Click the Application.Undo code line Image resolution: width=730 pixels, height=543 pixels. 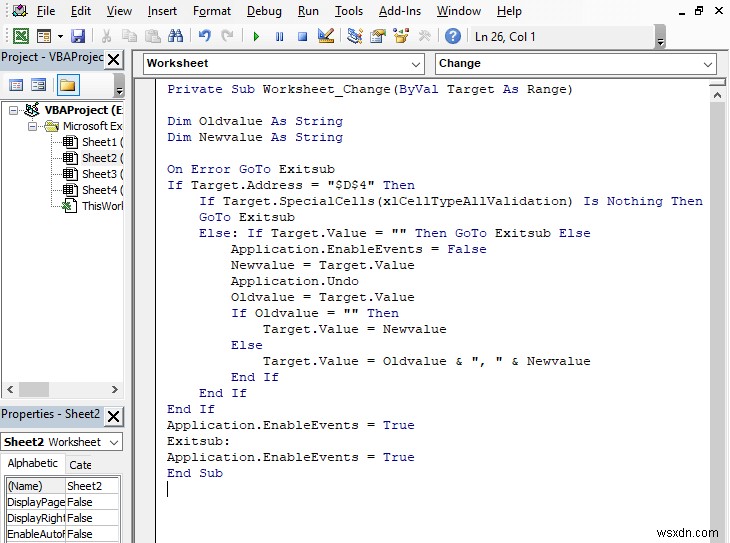point(295,281)
